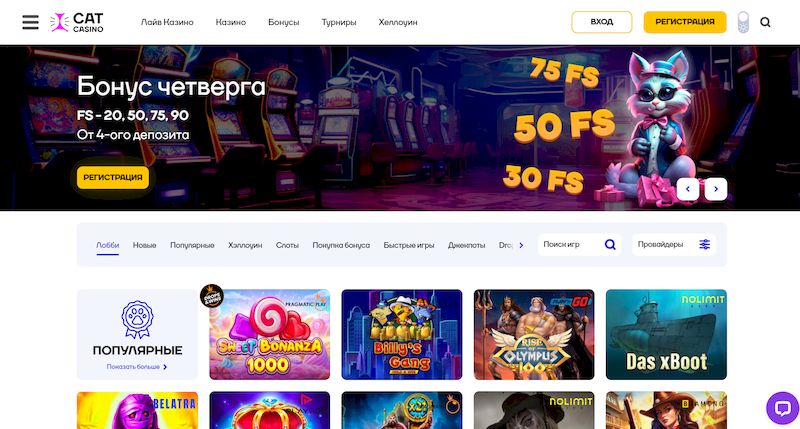Viewport: 800px width, 429px height.
Task: Open the live chat bubble
Action: [783, 408]
